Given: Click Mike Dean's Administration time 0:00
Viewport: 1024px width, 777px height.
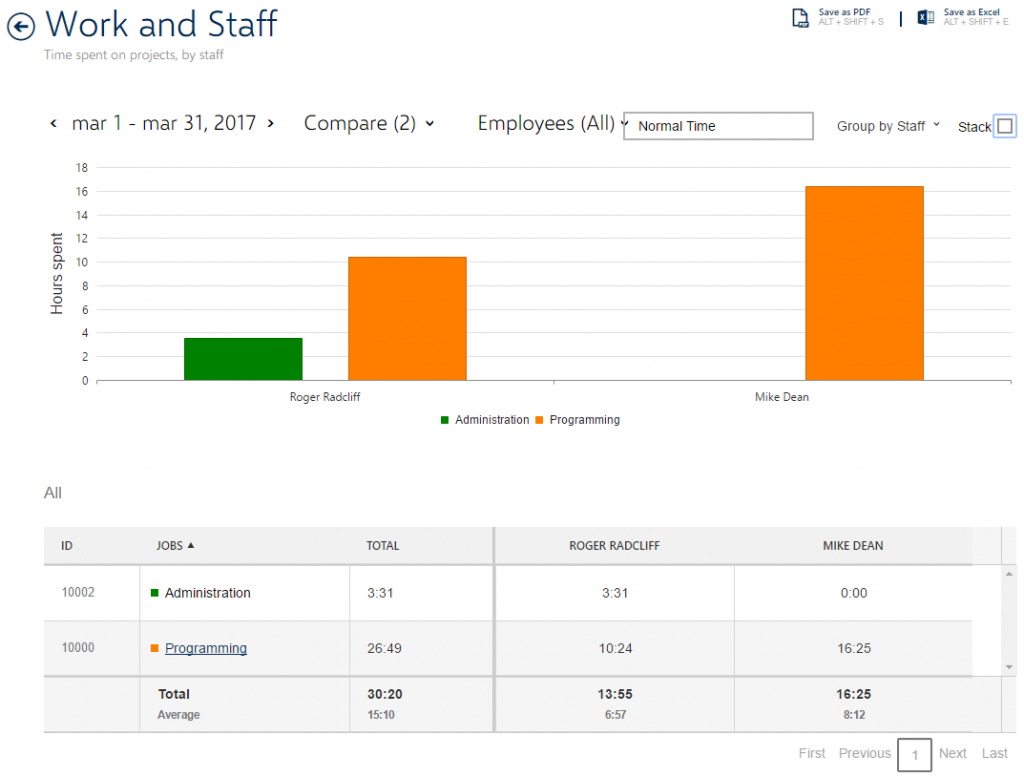Looking at the screenshot, I should tap(854, 593).
